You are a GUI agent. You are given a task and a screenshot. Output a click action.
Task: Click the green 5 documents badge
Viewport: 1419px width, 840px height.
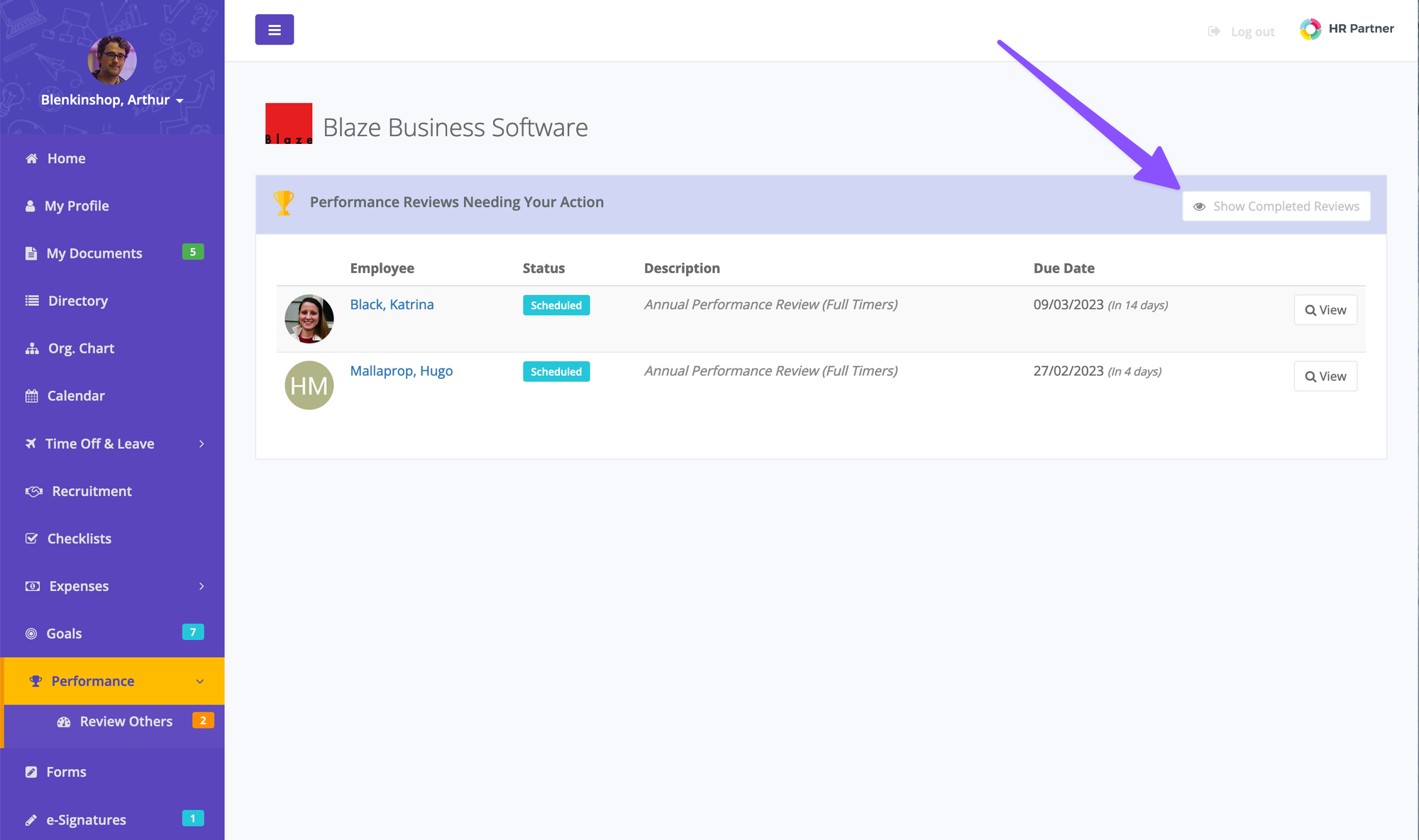click(x=193, y=252)
